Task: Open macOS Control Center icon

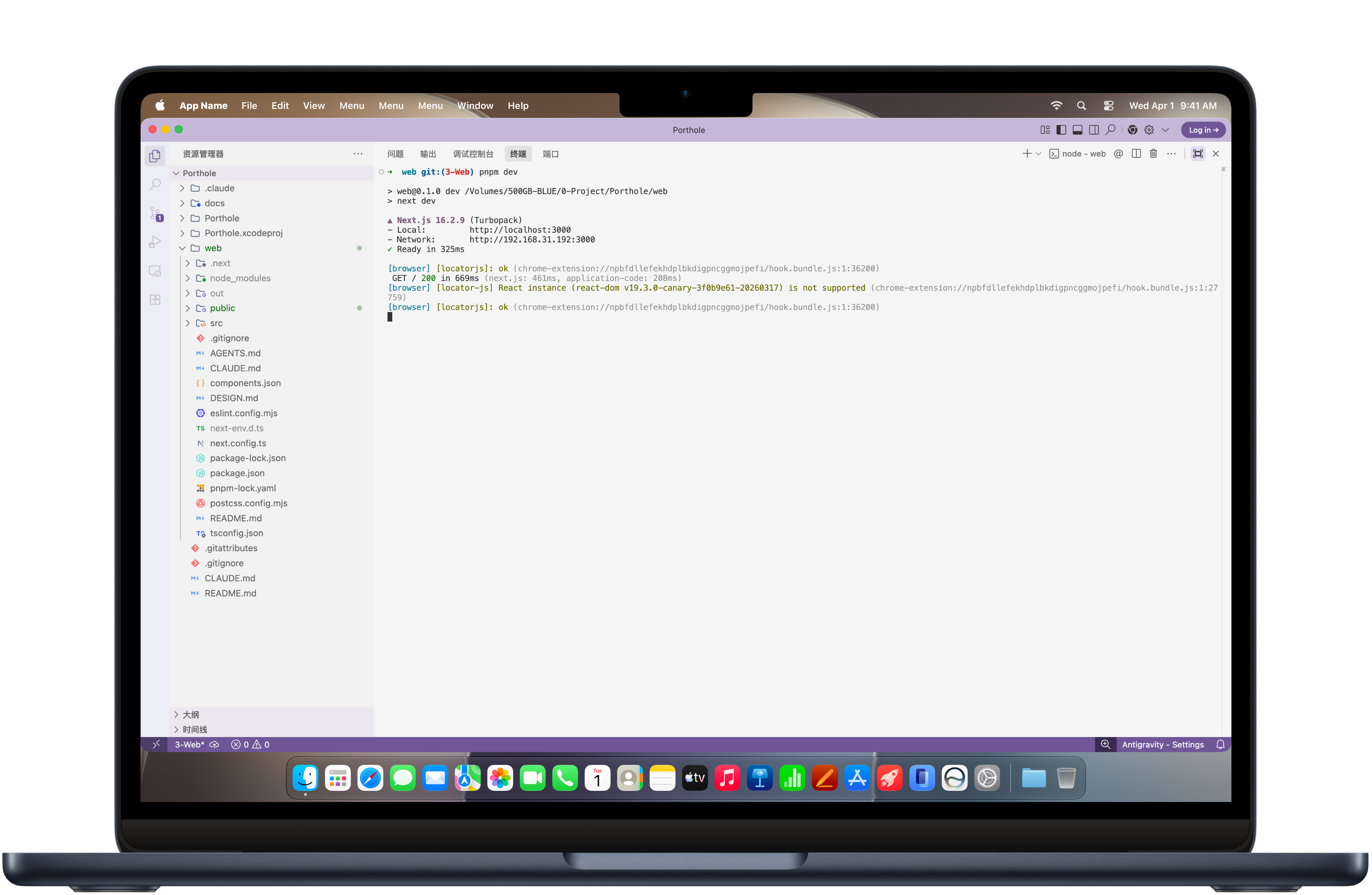Action: tap(1108, 106)
